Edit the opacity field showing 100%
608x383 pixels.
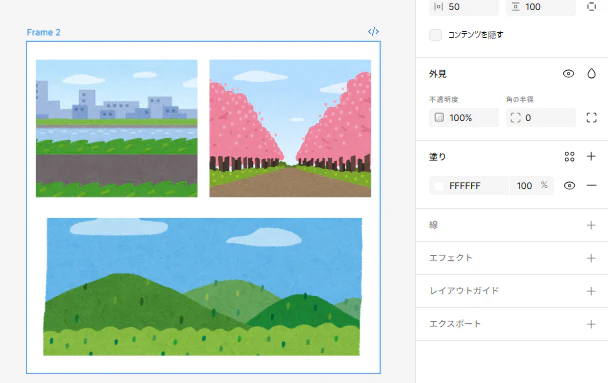pyautogui.click(x=464, y=117)
